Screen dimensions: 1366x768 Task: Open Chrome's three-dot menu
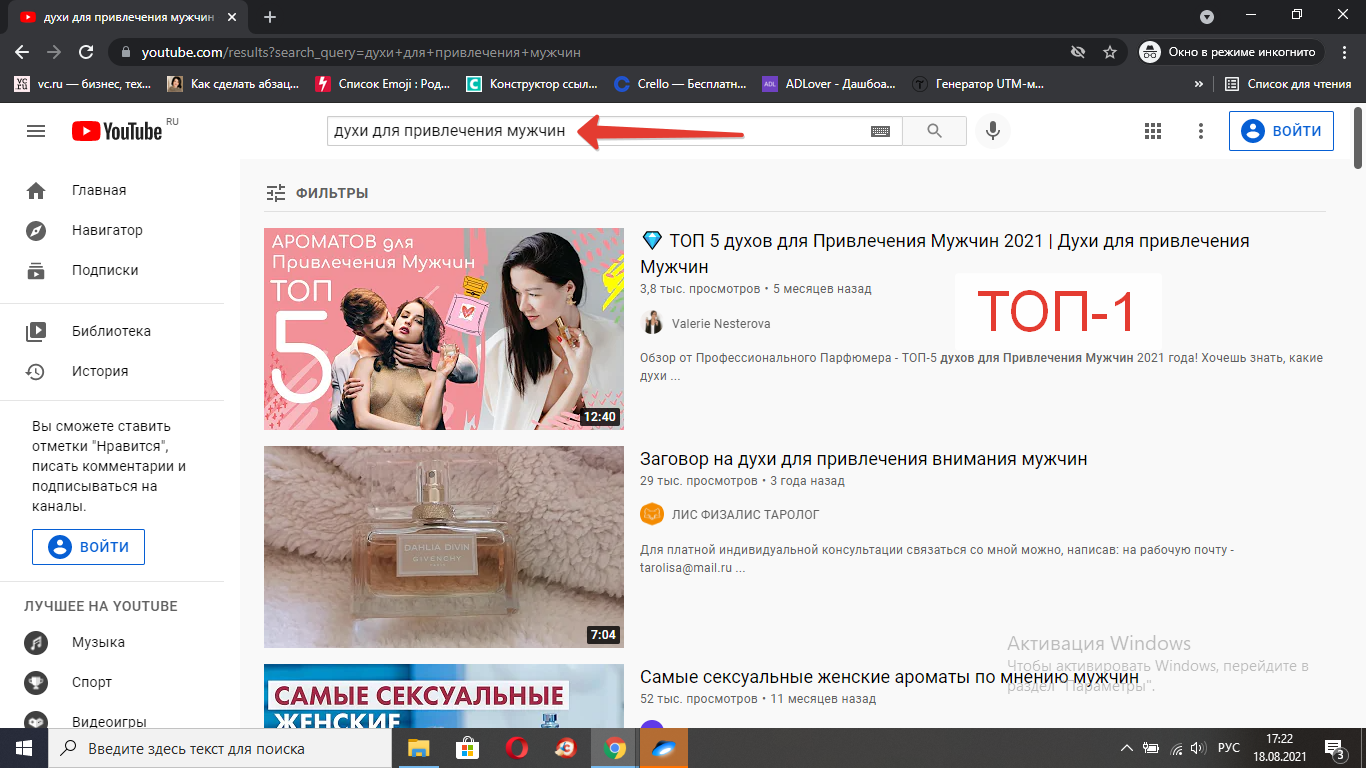[1345, 52]
